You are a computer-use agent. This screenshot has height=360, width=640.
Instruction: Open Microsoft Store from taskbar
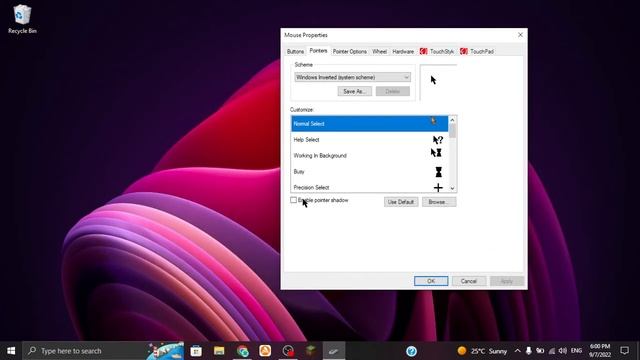(x=196, y=351)
